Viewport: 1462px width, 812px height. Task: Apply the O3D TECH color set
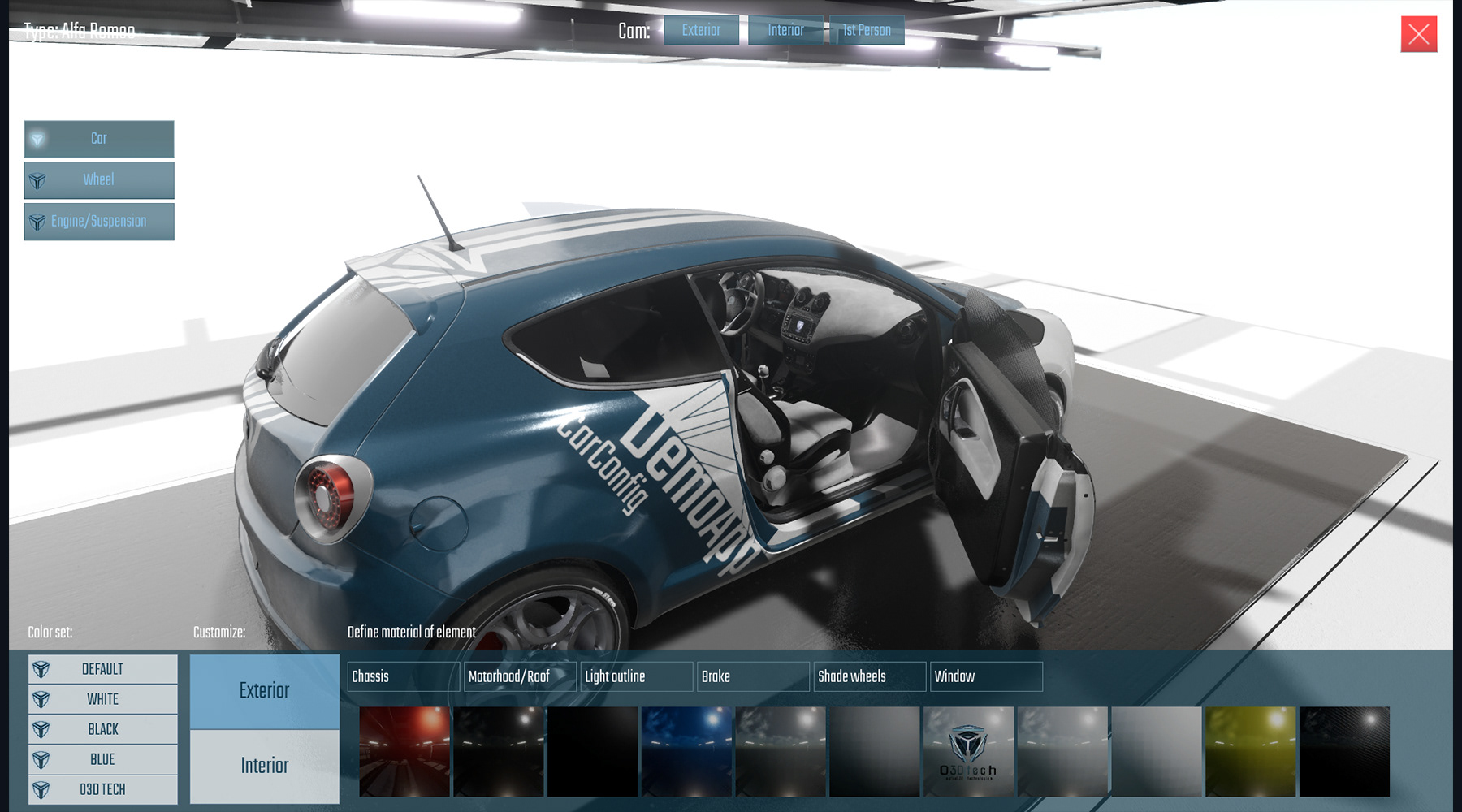pos(103,789)
